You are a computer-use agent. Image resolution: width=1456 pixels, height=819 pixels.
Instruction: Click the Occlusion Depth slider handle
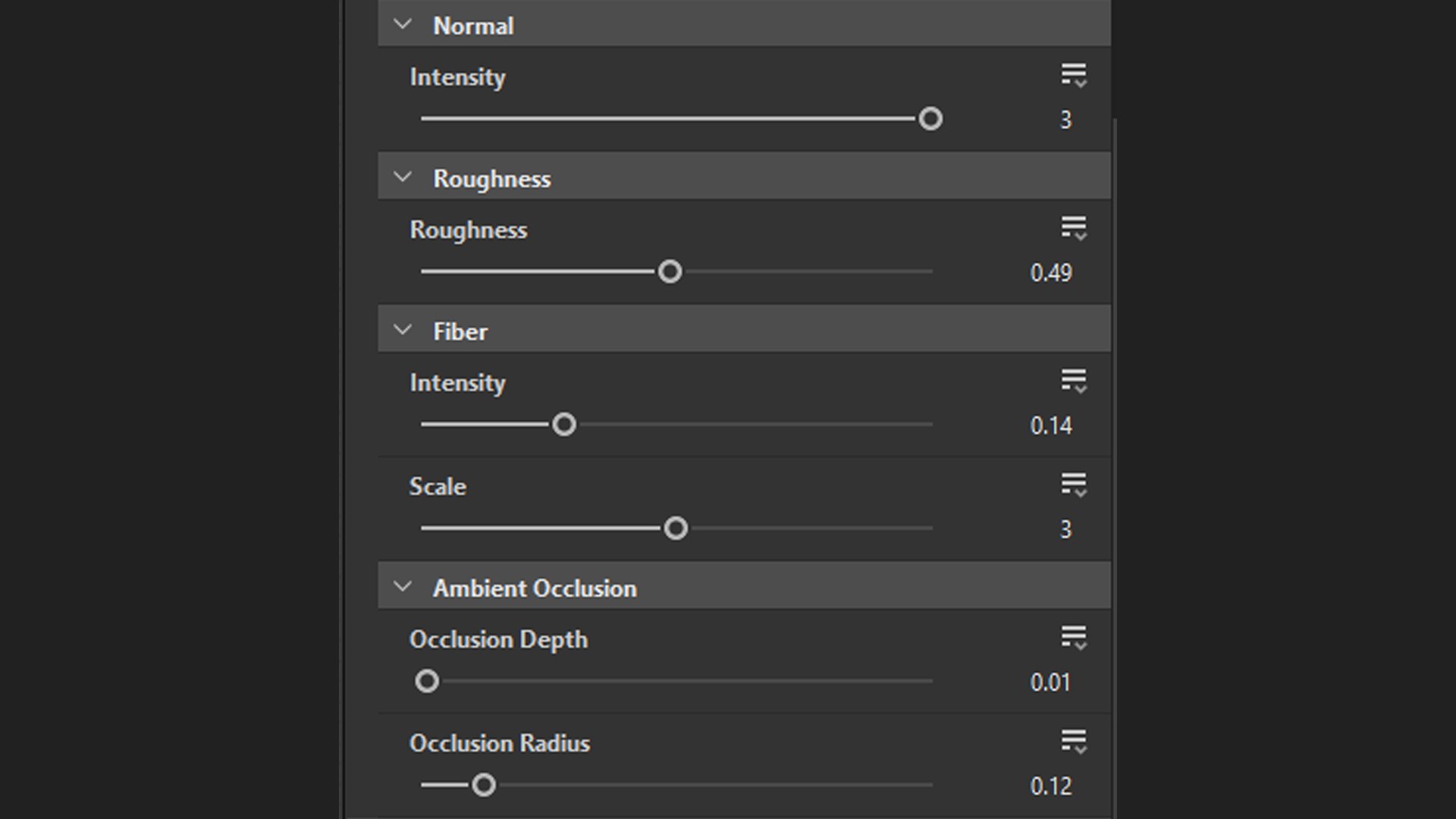click(x=427, y=681)
